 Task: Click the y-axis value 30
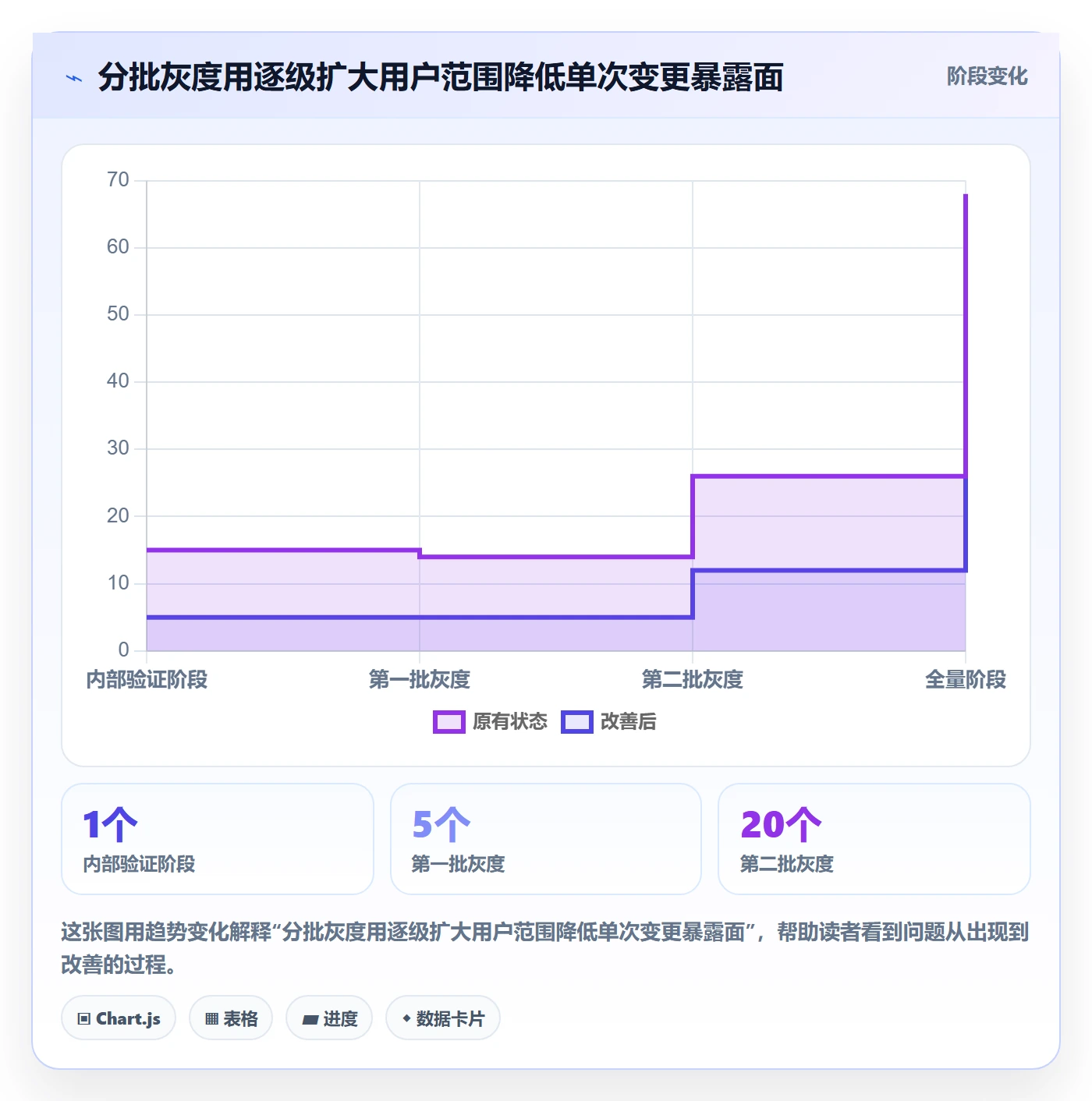(118, 448)
